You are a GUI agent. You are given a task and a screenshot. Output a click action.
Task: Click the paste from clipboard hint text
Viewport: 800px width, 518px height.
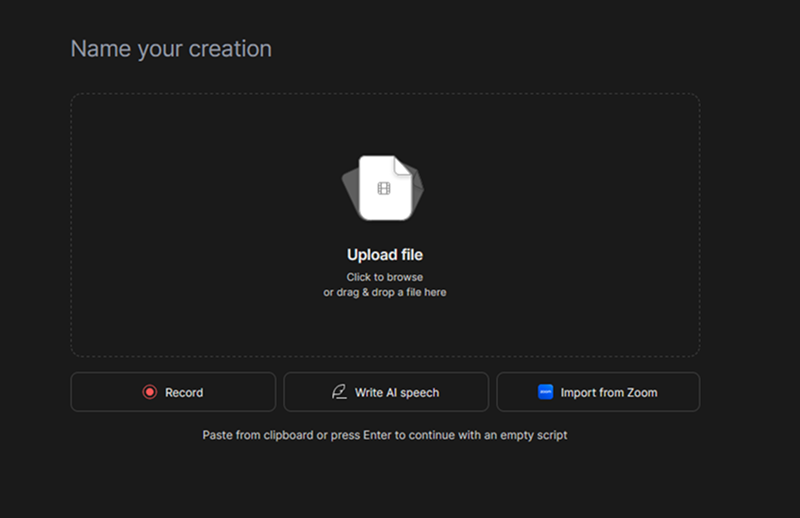click(385, 435)
